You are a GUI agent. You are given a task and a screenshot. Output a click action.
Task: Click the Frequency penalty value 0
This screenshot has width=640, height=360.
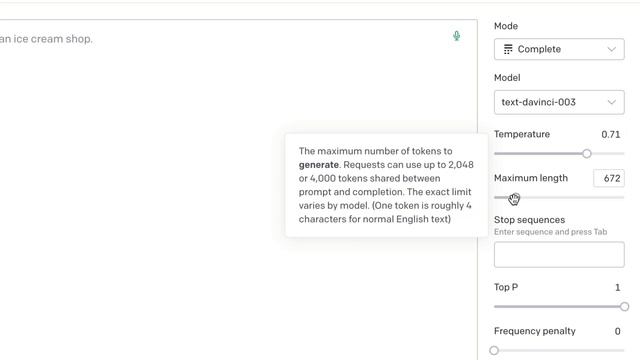[618, 331]
